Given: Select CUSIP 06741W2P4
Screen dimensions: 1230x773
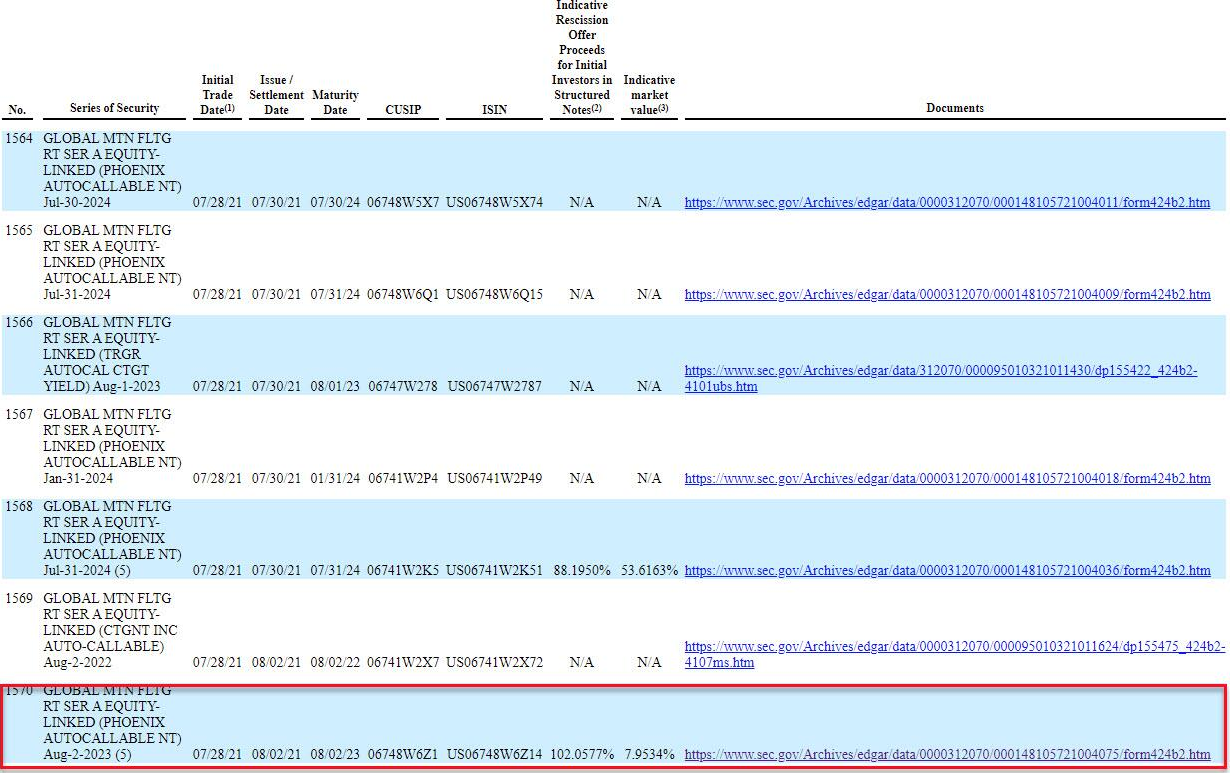Looking at the screenshot, I should click(403, 478).
